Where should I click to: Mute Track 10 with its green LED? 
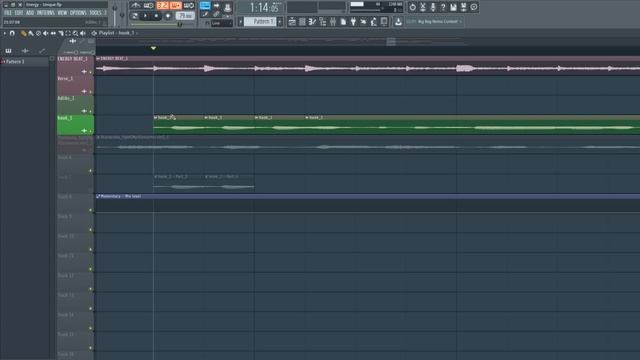[x=91, y=249]
